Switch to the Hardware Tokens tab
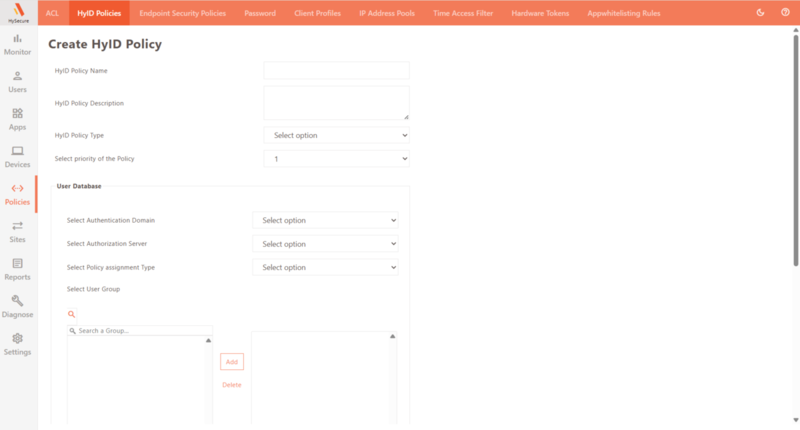Screen dimensions: 800x430 click(540, 13)
